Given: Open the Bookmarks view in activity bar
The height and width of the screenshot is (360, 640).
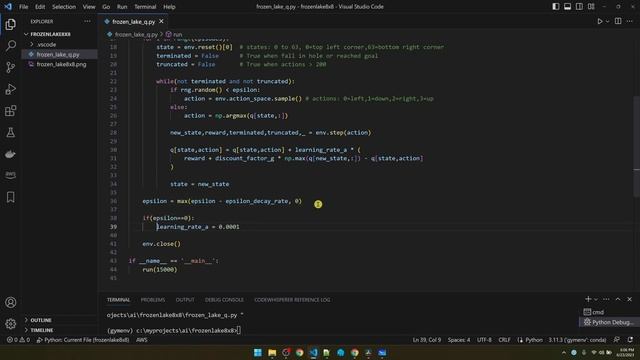Looking at the screenshot, I should 11,197.
